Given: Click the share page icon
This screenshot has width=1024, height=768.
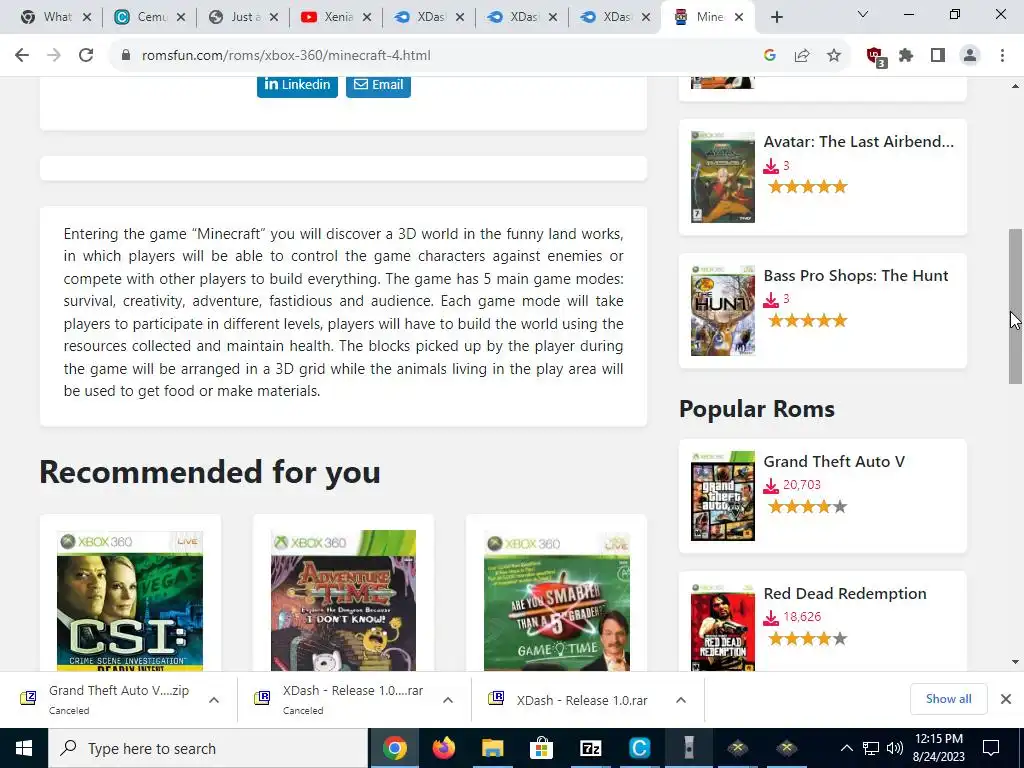Looking at the screenshot, I should pyautogui.click(x=802, y=56).
